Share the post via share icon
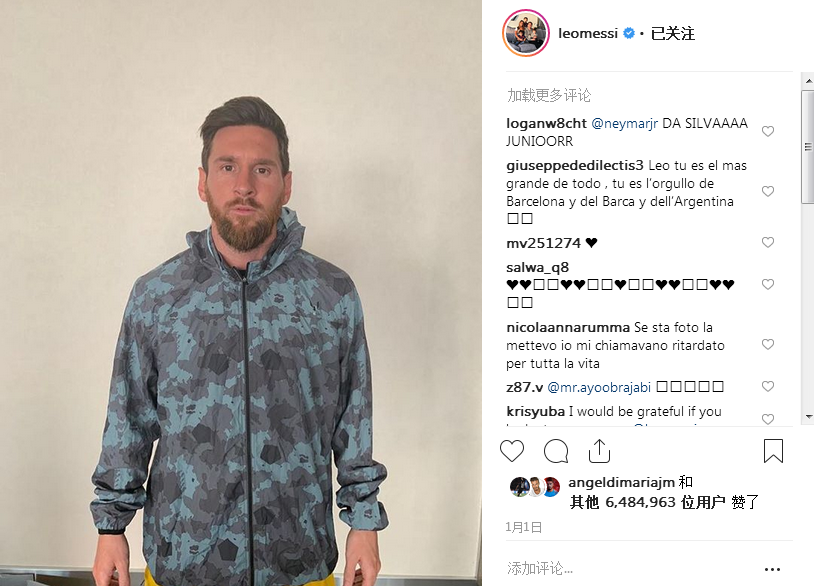Screen dimensions: 814x586 coord(599,451)
